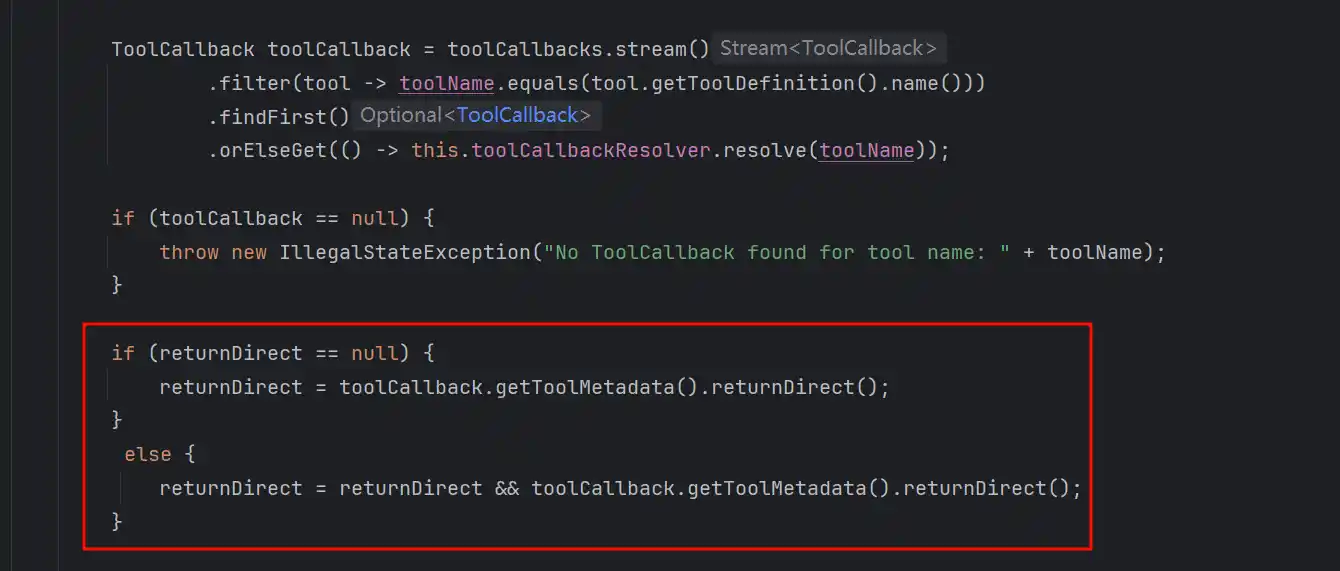The image size is (1340, 571).
Task: Click the && operator in the else block
Action: click(x=507, y=488)
